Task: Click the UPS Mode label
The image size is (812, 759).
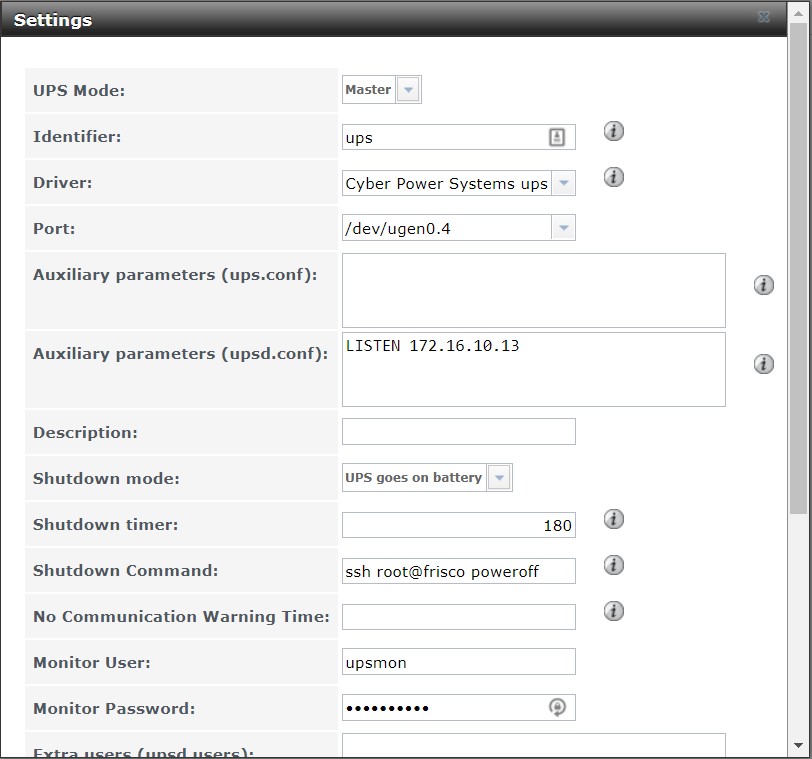Action: [x=79, y=91]
